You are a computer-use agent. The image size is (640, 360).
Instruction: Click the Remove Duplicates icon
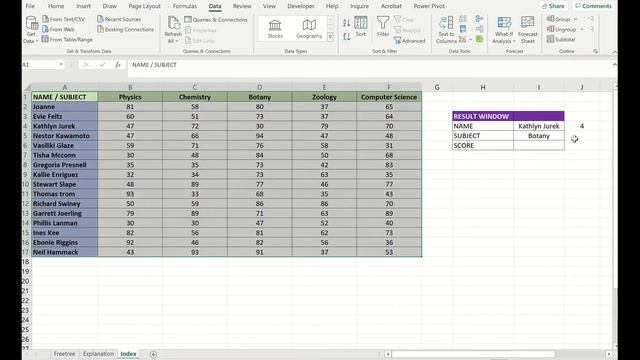click(x=463, y=29)
